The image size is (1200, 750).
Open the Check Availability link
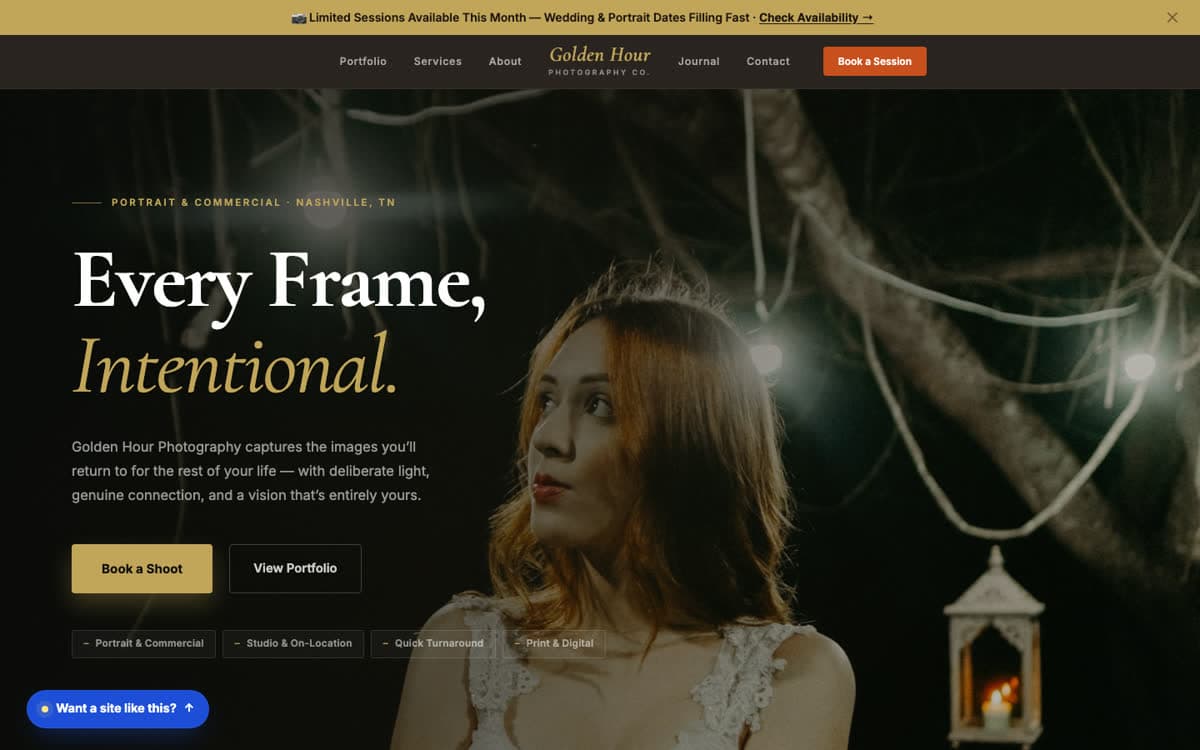(x=816, y=18)
